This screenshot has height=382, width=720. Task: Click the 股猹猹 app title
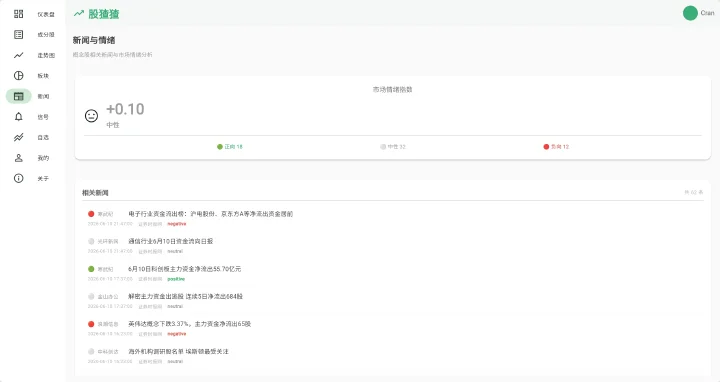point(104,14)
